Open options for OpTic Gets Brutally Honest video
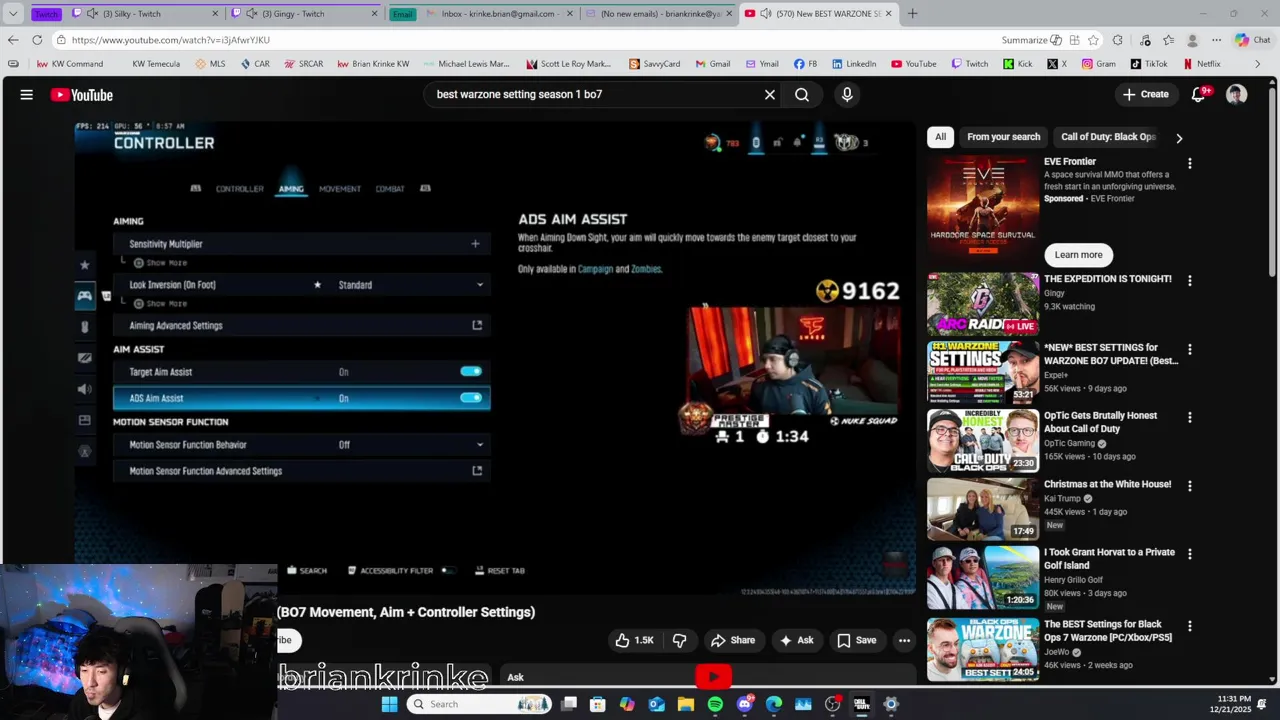This screenshot has width=1280, height=720. pyautogui.click(x=1189, y=417)
